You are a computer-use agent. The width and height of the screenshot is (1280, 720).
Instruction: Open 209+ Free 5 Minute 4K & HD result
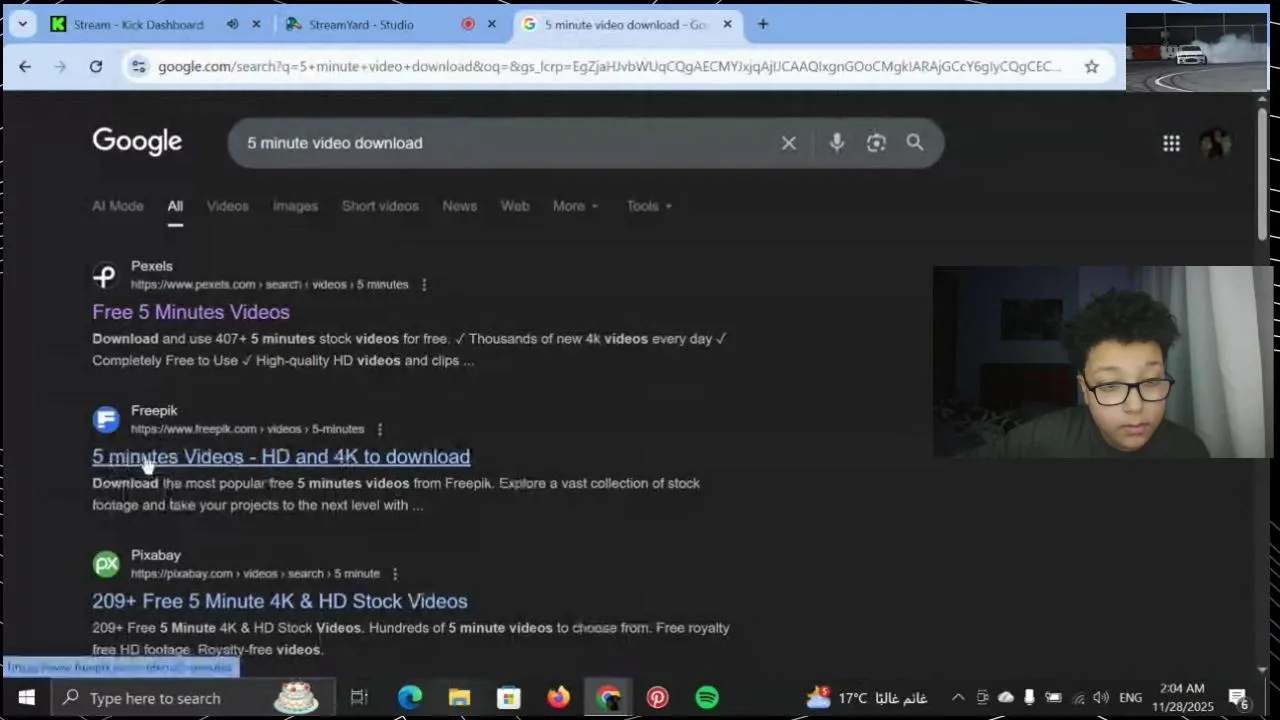click(x=280, y=601)
